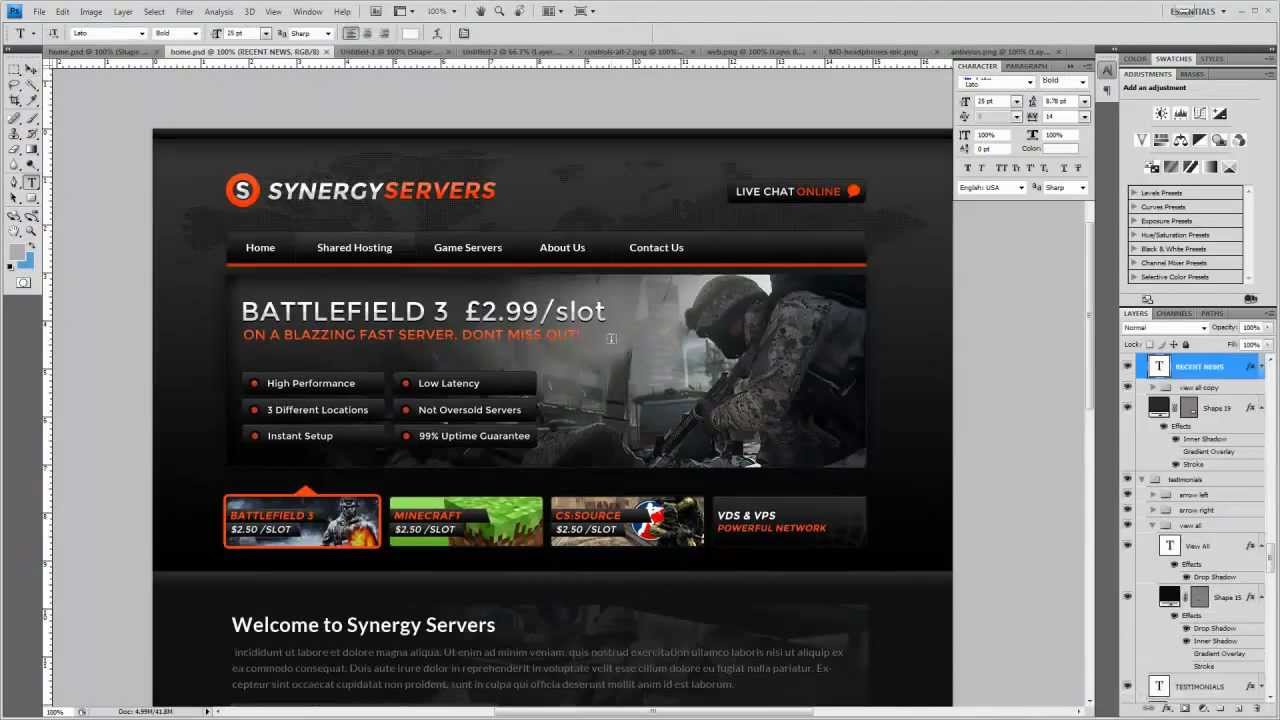
Task: Toggle text orientation icon in options bar
Action: 54,33
